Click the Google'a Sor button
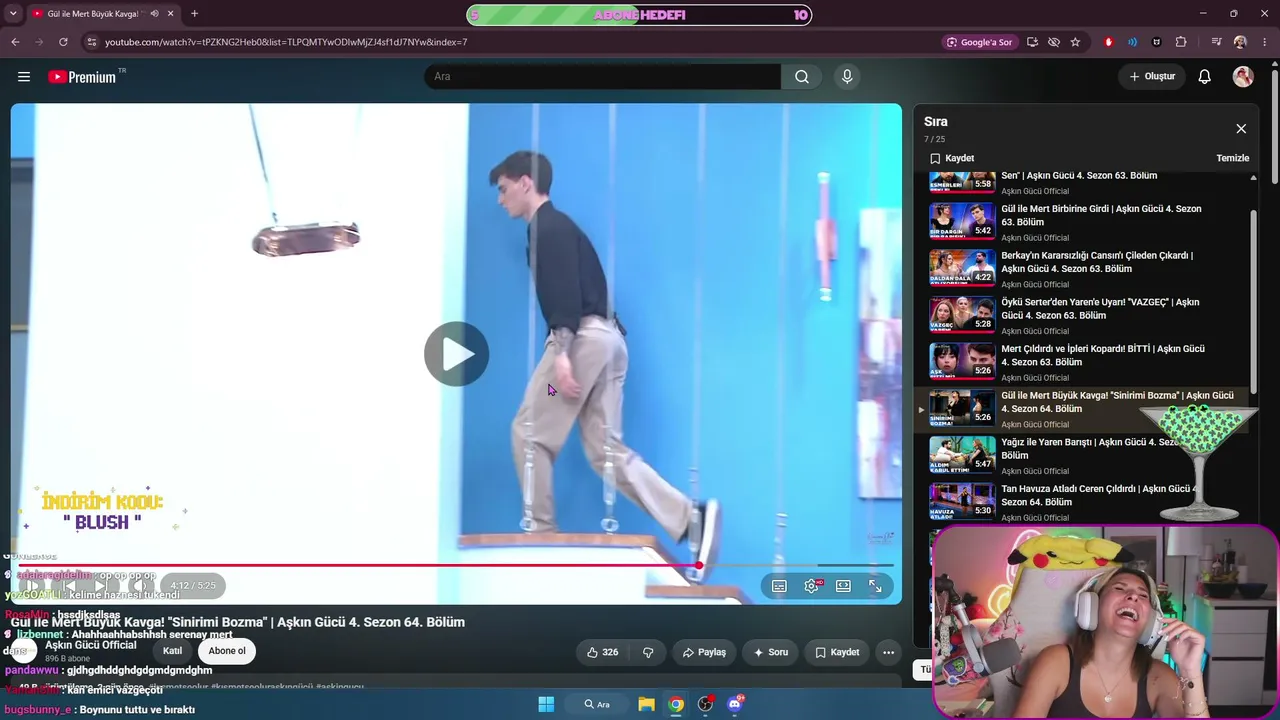This screenshot has height=720, width=1280. point(979,42)
